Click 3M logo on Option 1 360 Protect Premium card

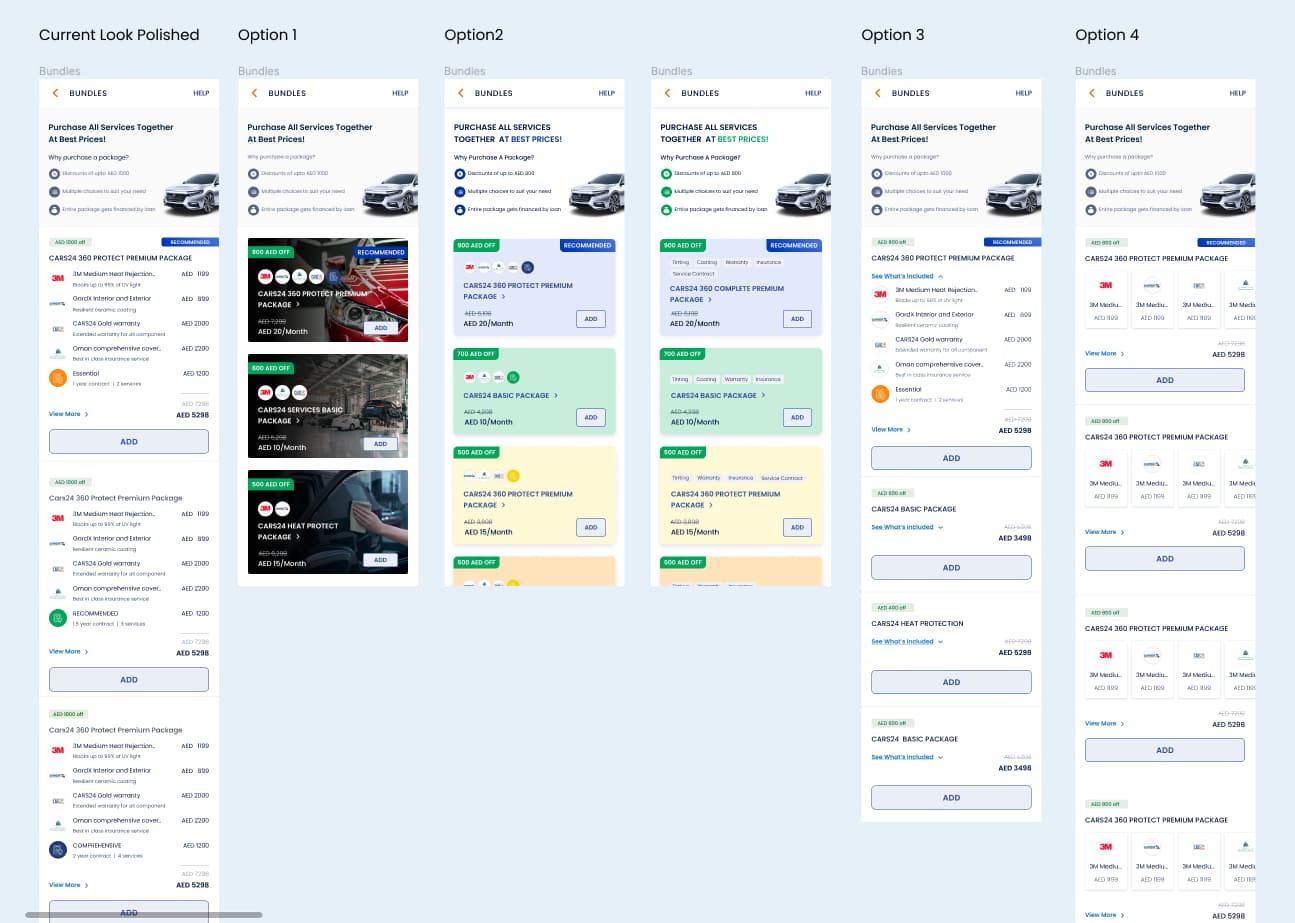pos(266,277)
